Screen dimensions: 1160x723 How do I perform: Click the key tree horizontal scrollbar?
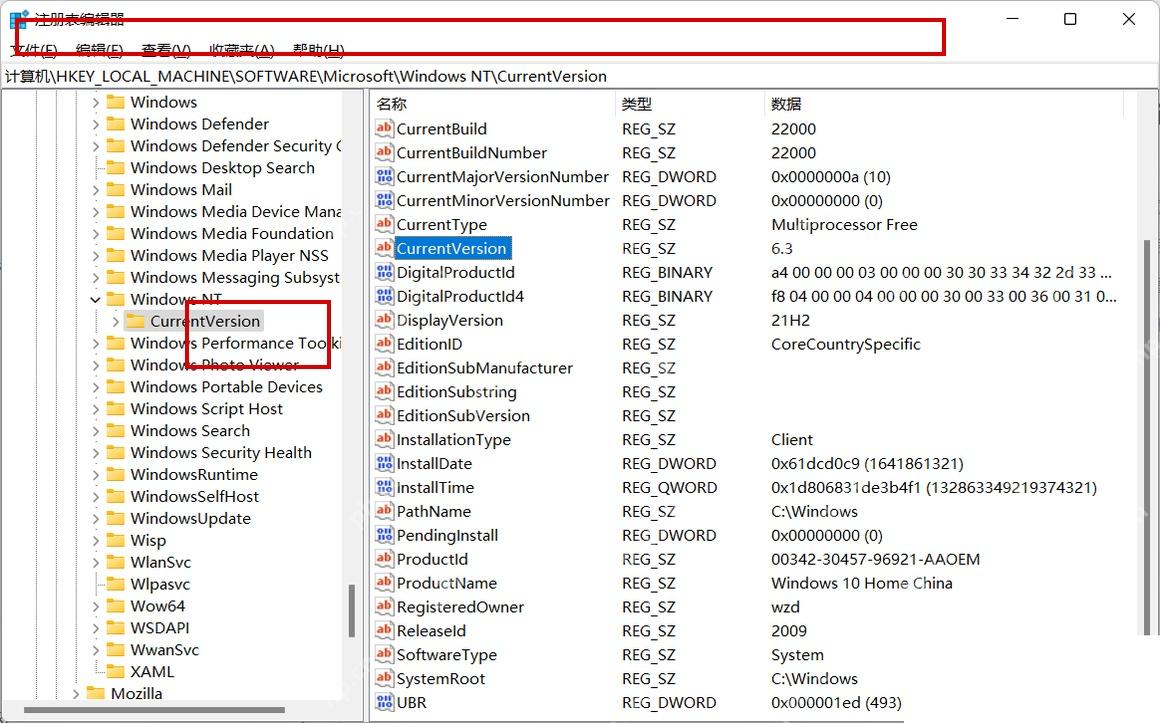coord(154,710)
